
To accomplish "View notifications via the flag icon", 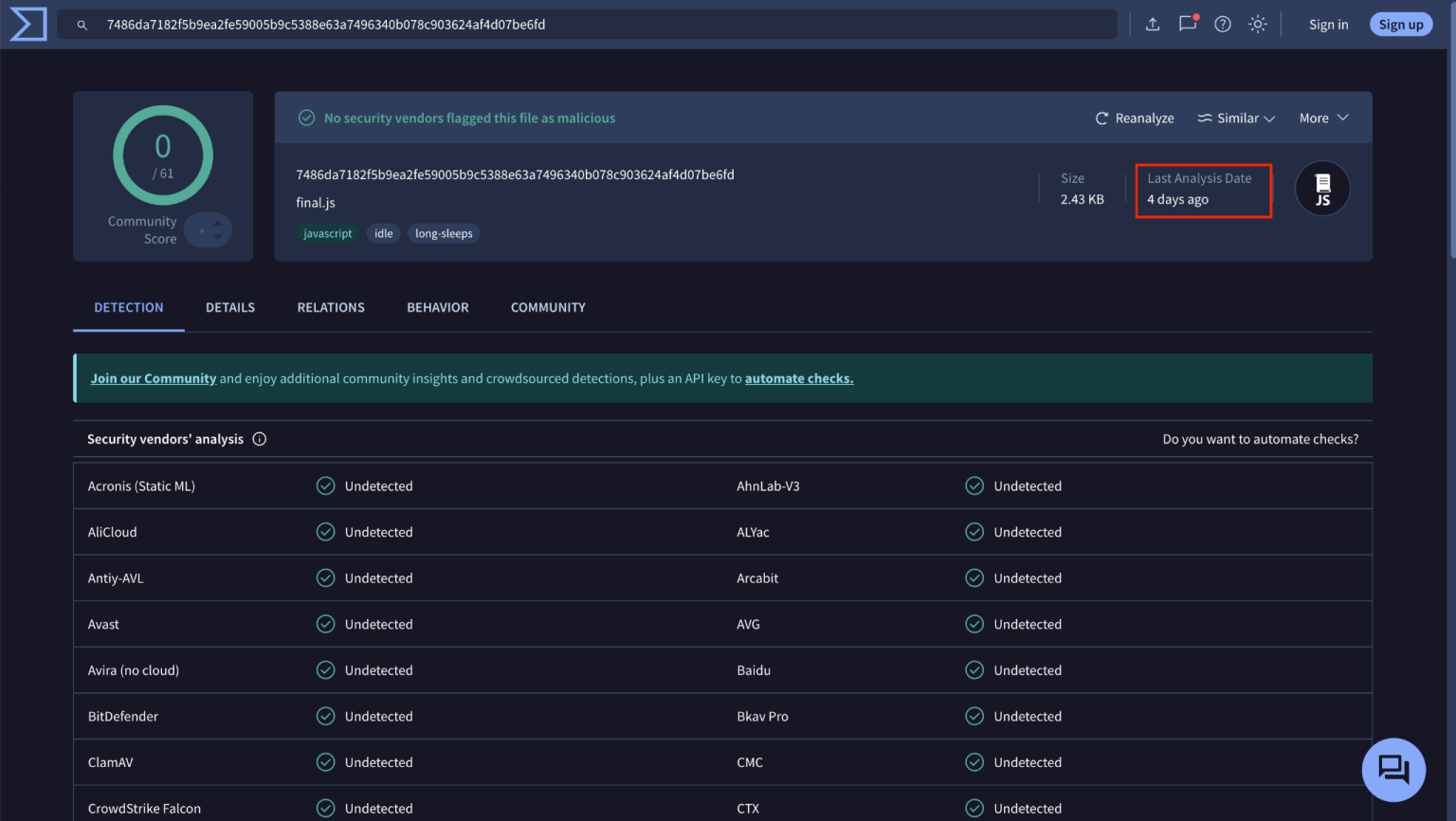I will coord(1188,24).
